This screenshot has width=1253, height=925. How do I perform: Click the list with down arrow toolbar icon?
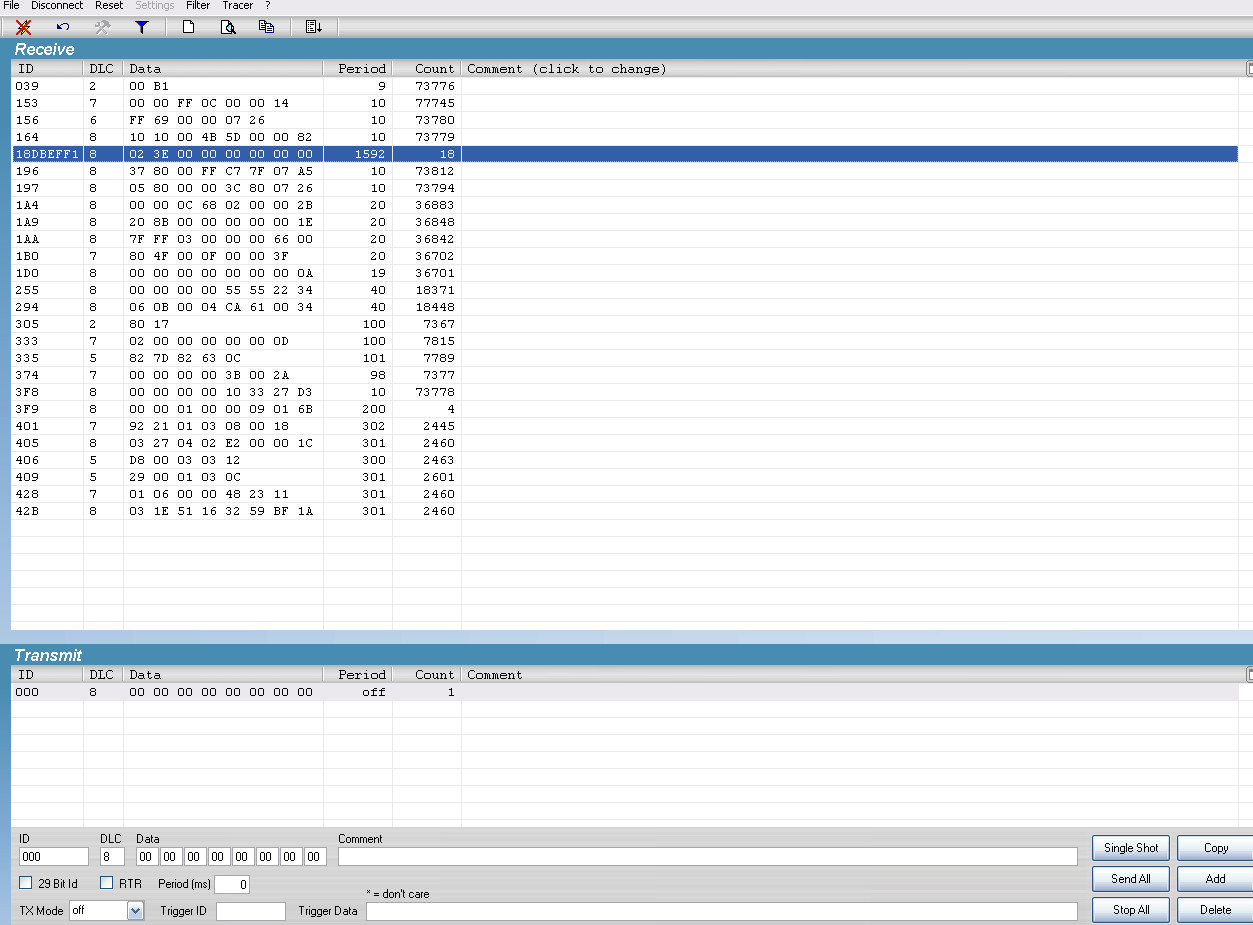click(x=314, y=27)
